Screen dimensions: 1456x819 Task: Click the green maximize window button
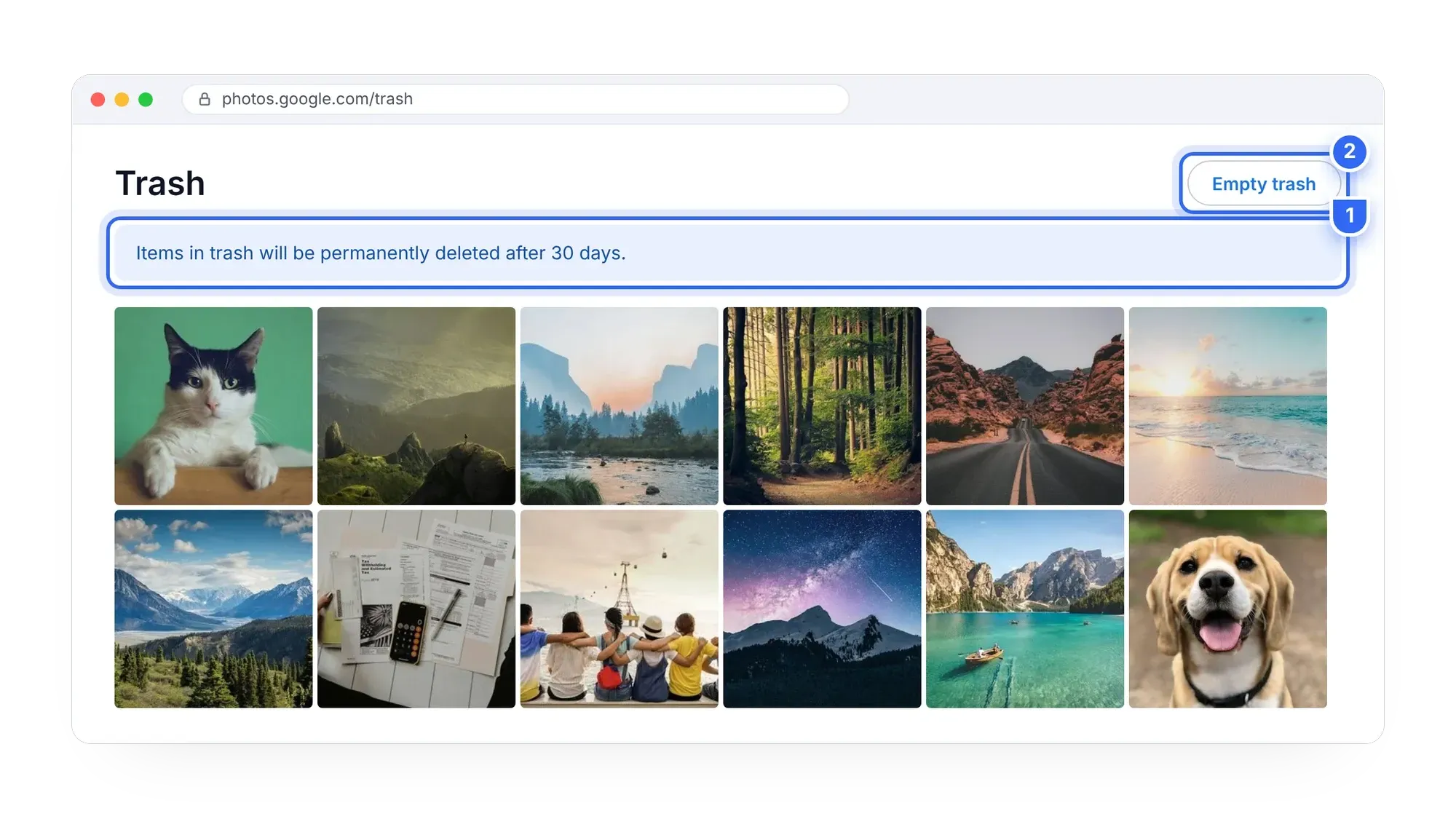click(146, 99)
